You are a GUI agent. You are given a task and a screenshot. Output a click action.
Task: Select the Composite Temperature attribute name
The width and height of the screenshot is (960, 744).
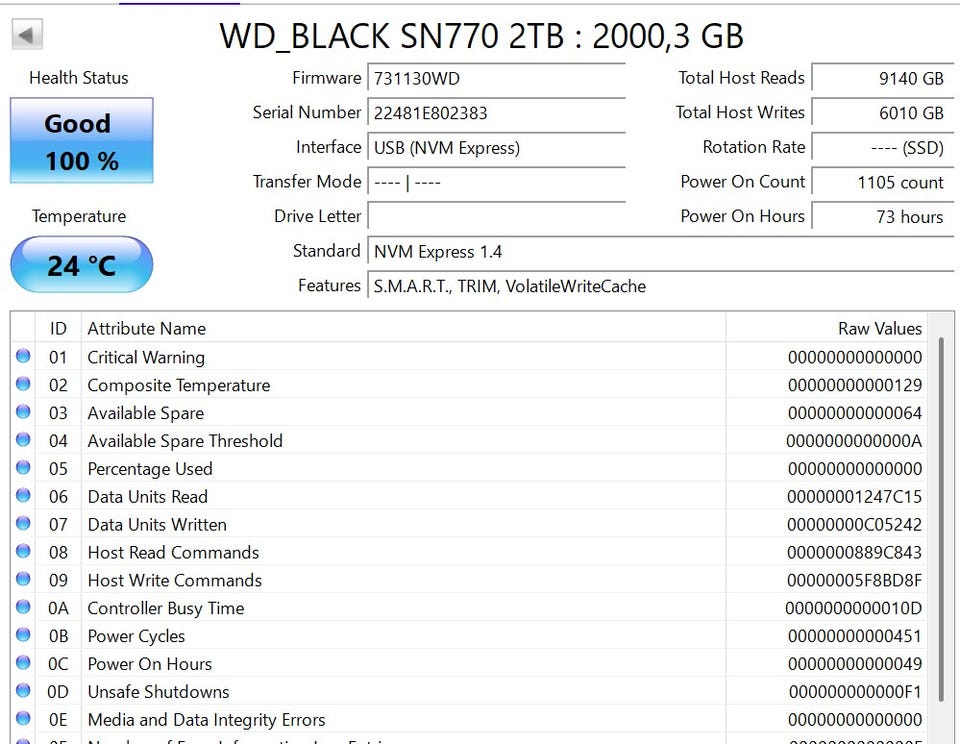point(179,385)
